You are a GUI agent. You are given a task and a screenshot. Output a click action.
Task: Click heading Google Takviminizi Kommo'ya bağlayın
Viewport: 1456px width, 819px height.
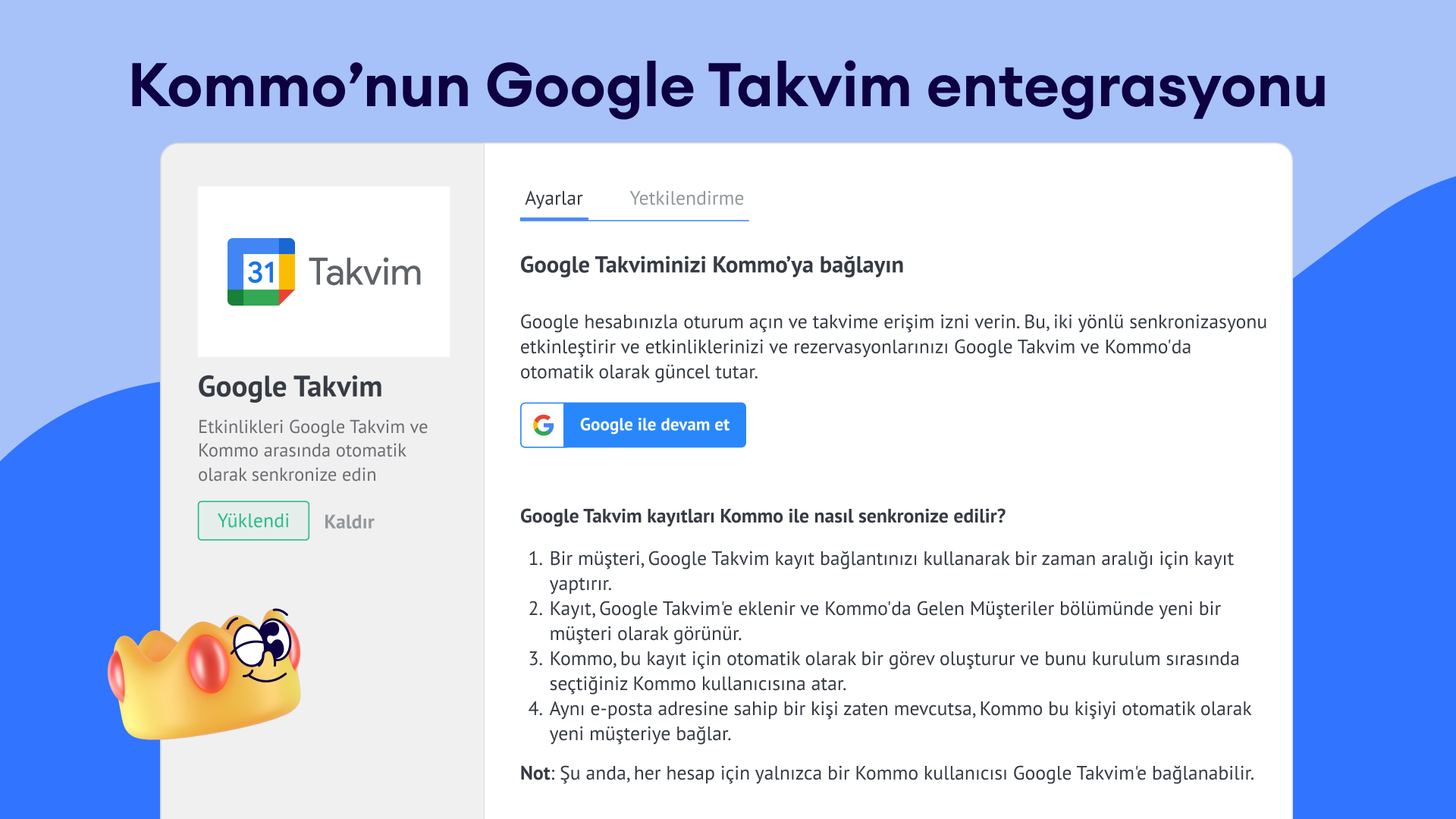711,265
